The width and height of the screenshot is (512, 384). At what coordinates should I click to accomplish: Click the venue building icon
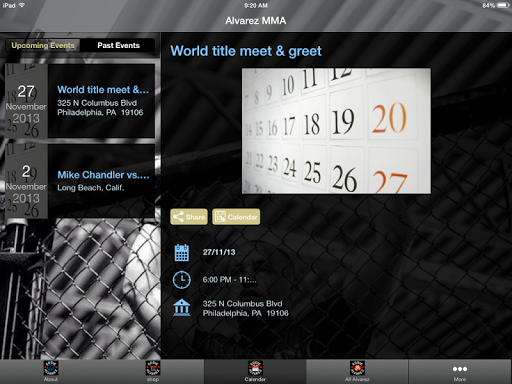click(182, 307)
